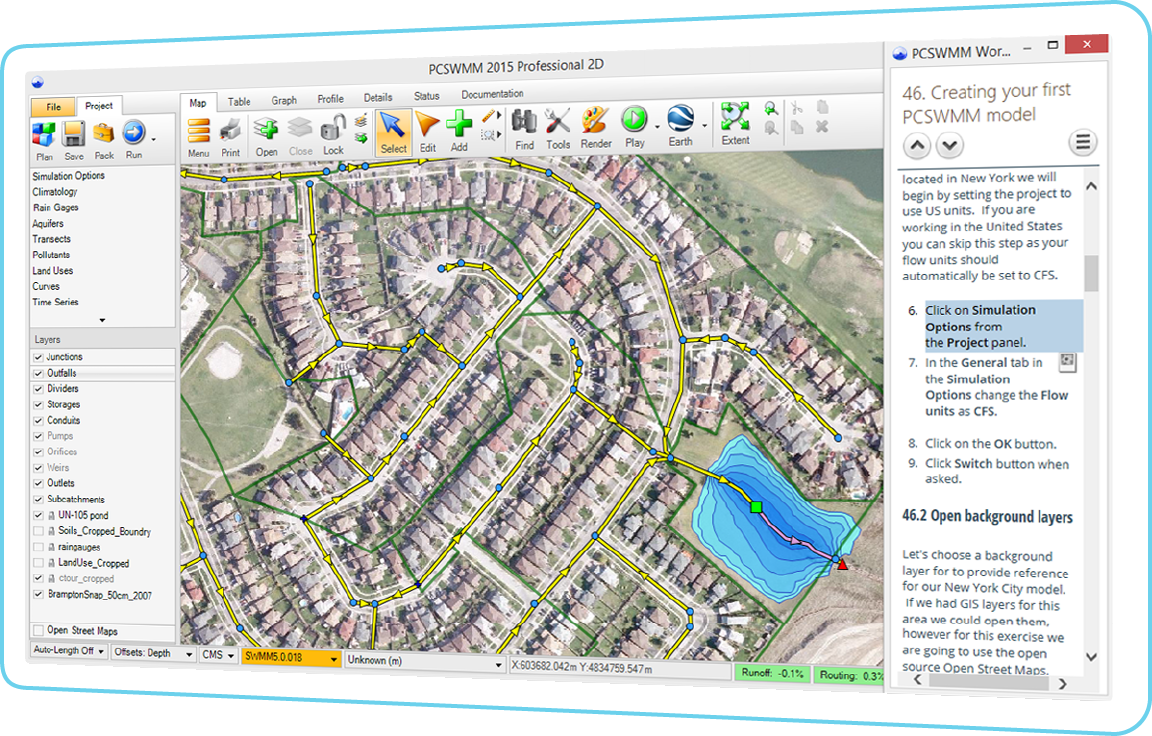Image resolution: width=1152 pixels, height=736 pixels.
Task: Switch to the Table tab
Action: (239, 100)
